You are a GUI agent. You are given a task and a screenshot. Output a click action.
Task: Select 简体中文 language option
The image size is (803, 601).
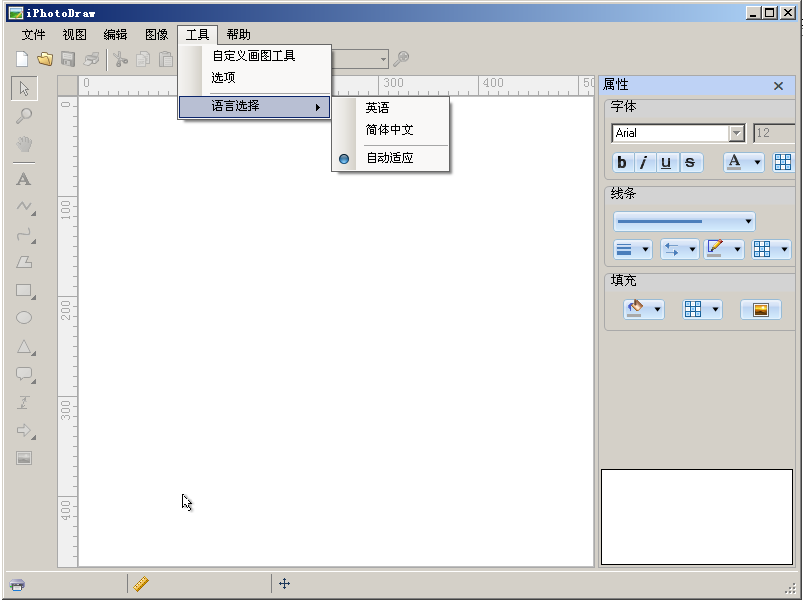390,130
